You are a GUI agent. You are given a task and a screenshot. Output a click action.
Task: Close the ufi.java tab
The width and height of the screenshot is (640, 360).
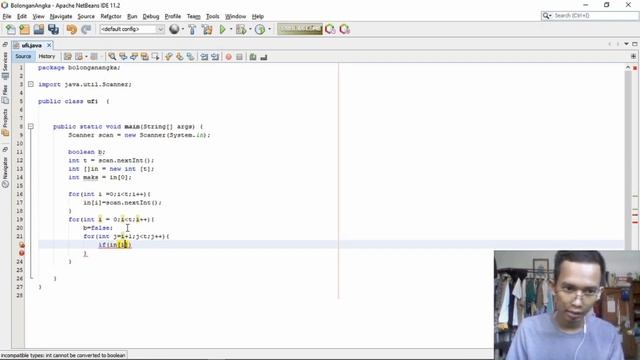[x=49, y=45]
